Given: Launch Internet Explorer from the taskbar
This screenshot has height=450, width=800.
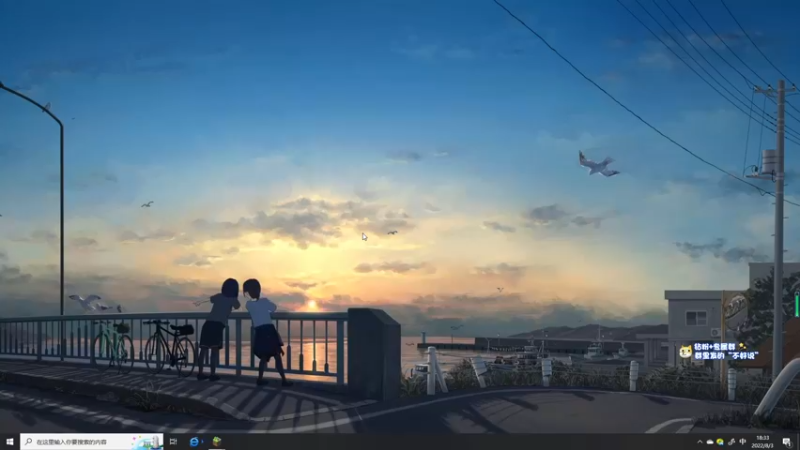Looking at the screenshot, I should (194, 442).
